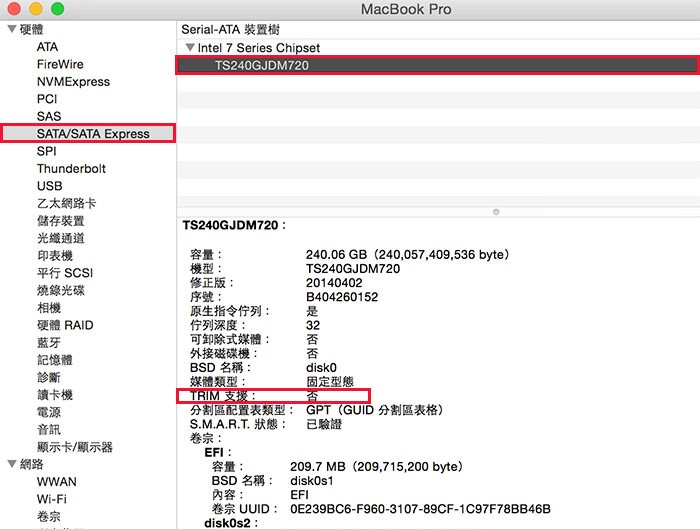Select 藍牙 in the sidebar
700x529 pixels.
49,342
